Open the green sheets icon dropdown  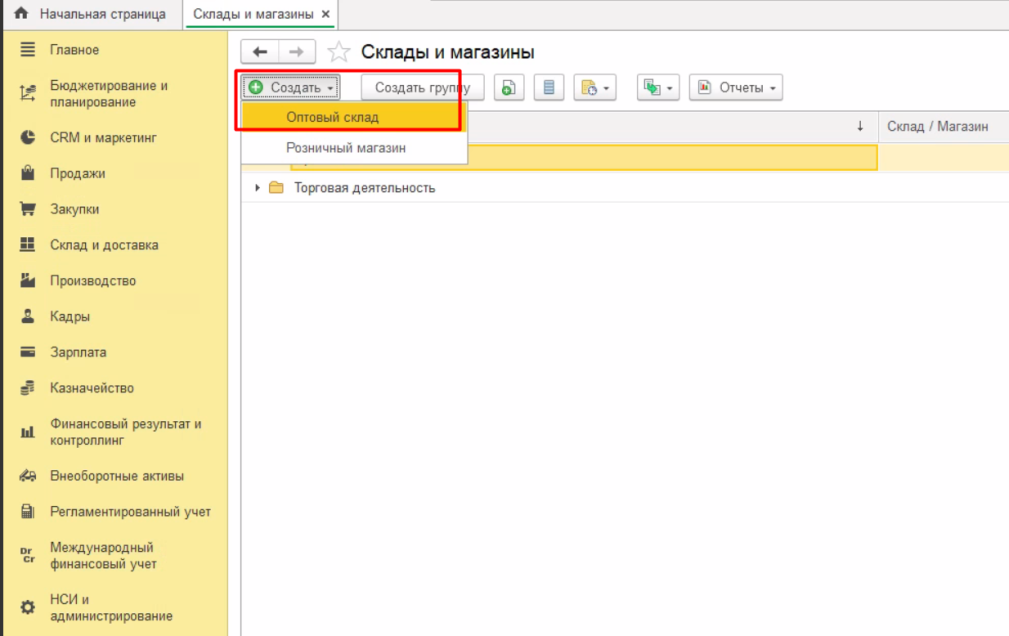pyautogui.click(x=658, y=88)
